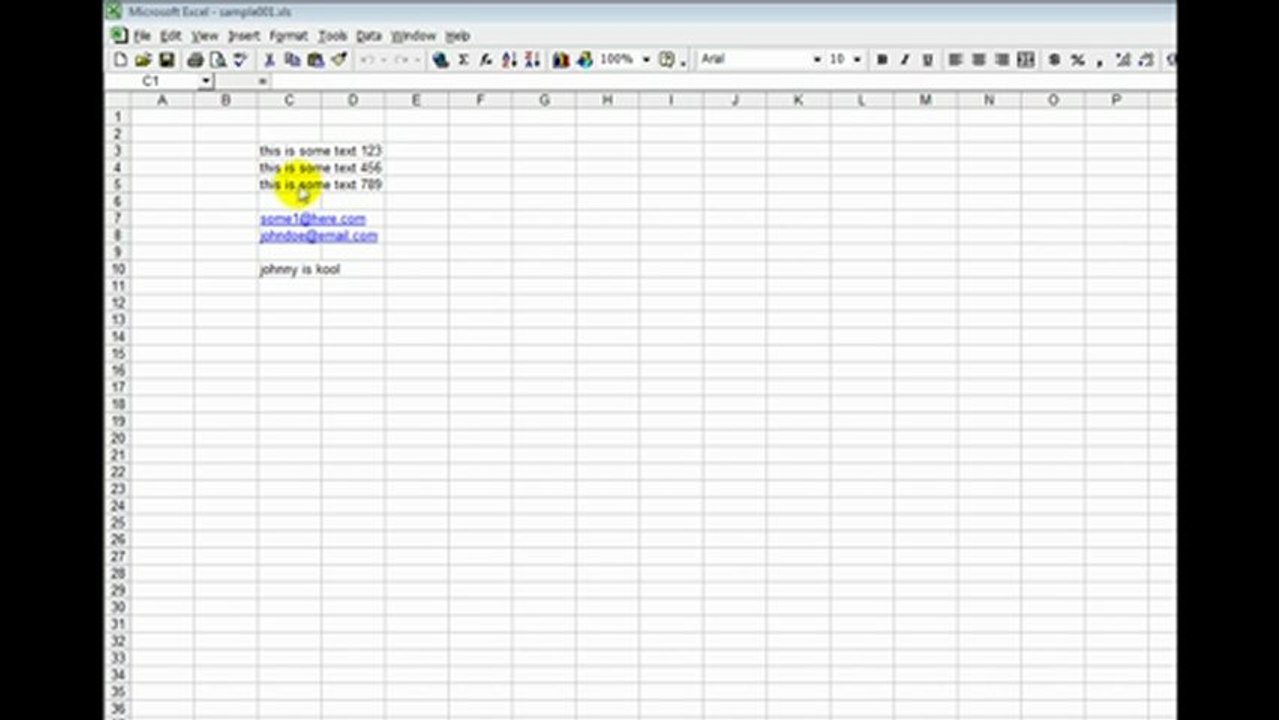Save the workbook using the floppy disk icon
Viewport: 1279px width, 720px height.
pyautogui.click(x=166, y=60)
